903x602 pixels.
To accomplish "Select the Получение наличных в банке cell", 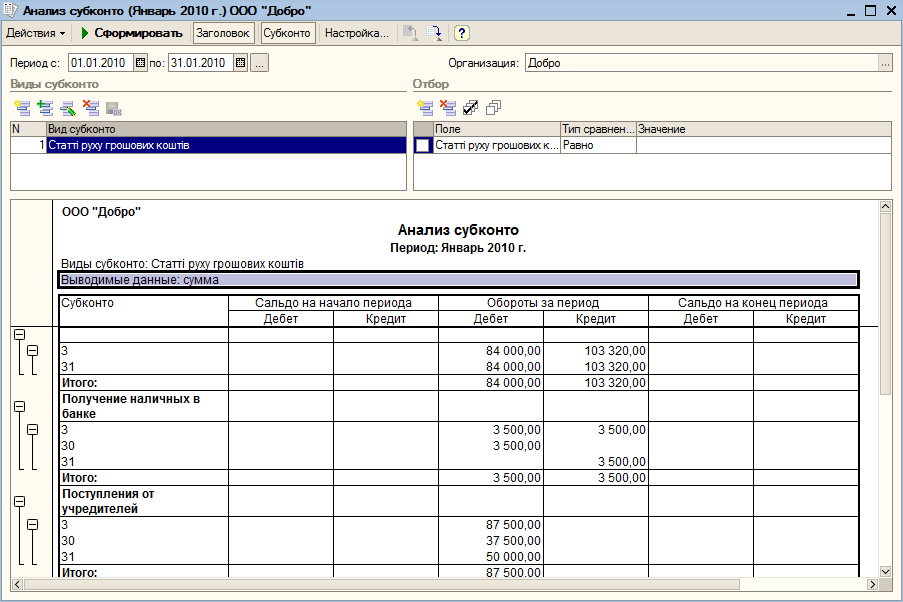I will click(x=144, y=406).
